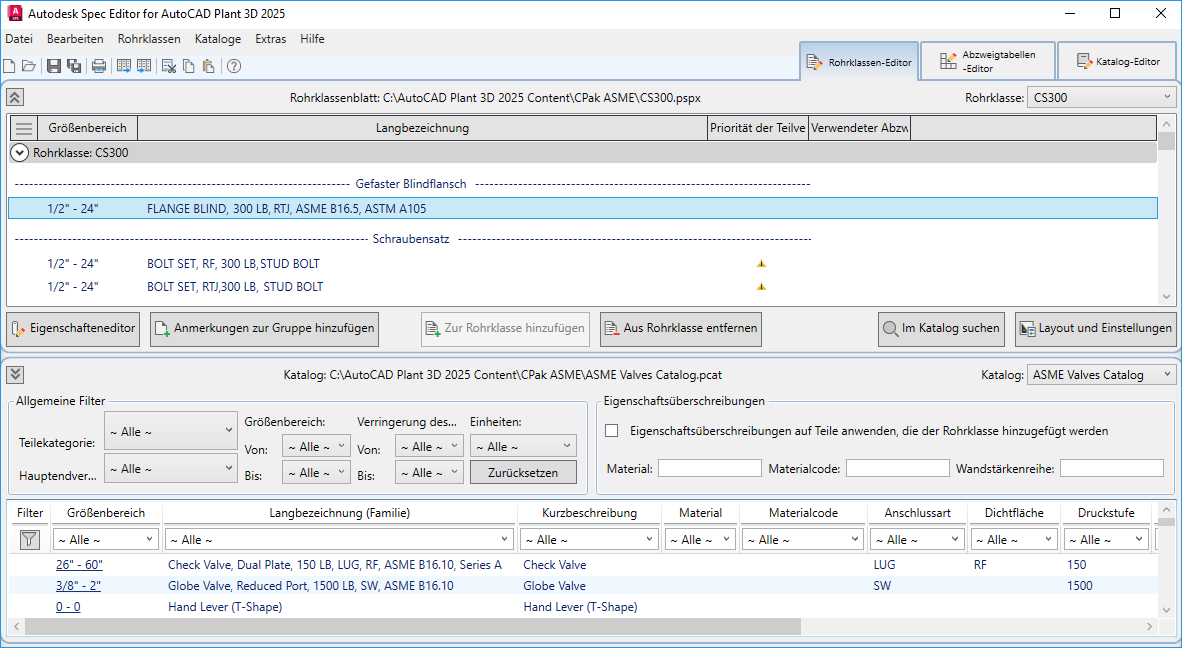Open the column list hamburger icon

23,128
